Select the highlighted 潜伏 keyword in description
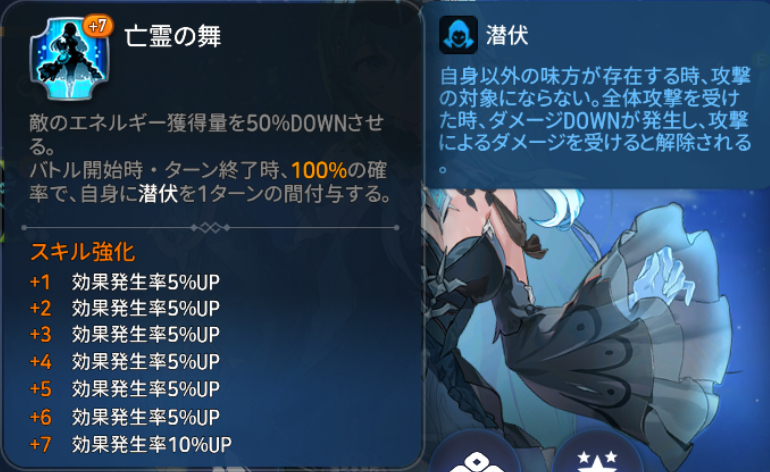This screenshot has width=770, height=472. [x=158, y=194]
